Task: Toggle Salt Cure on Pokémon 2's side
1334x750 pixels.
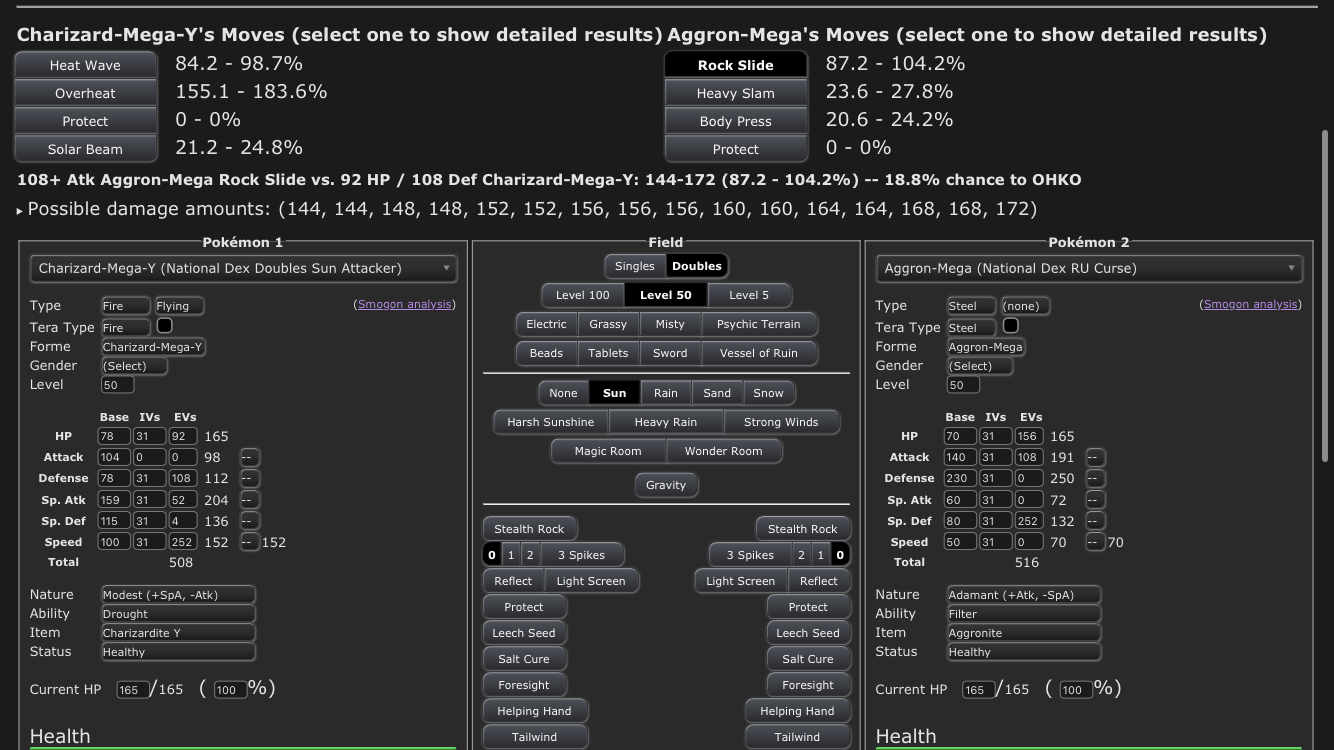Action: [x=808, y=659]
